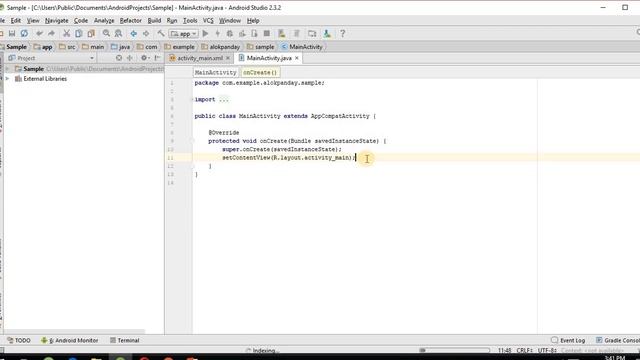Click the Paste clipboard icon
640x360 pixels.
click(91, 33)
